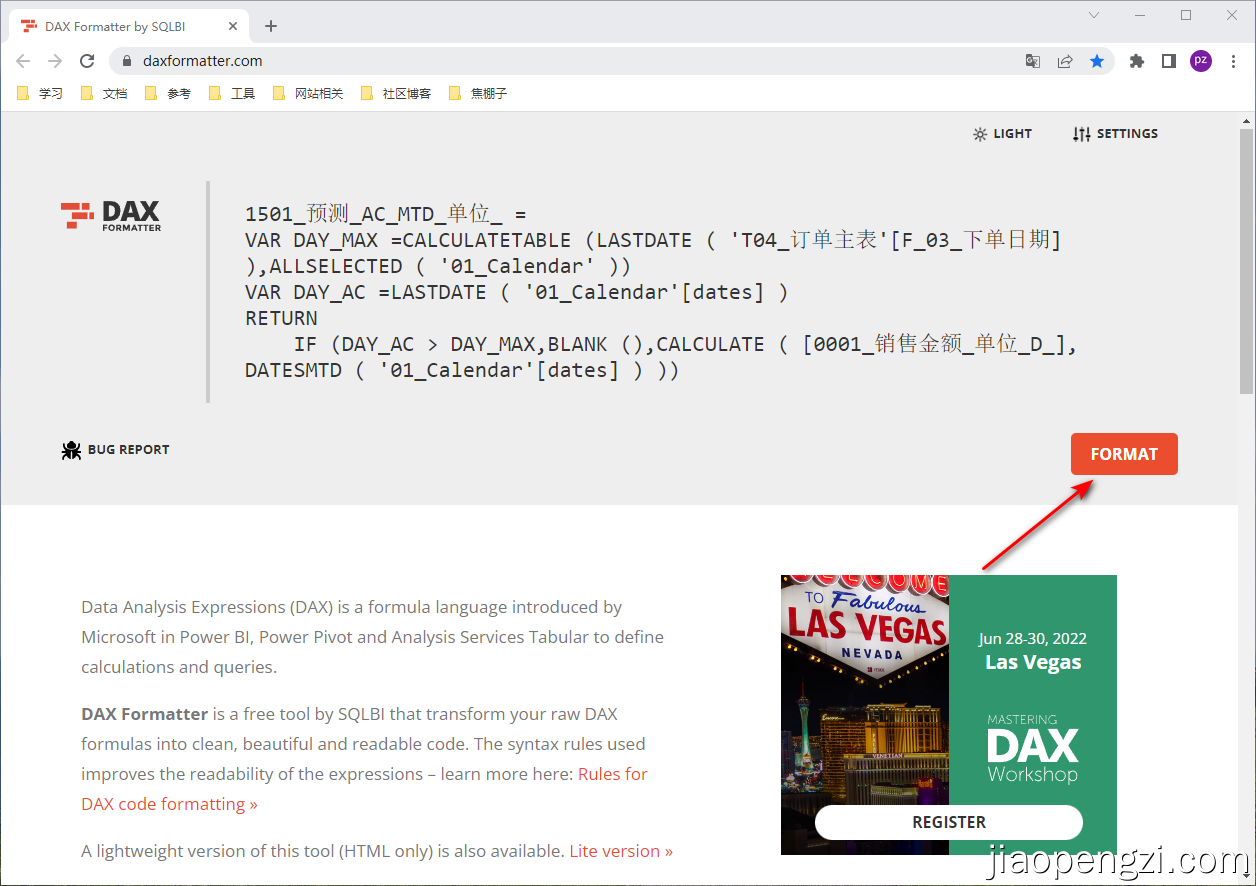Image resolution: width=1256 pixels, height=886 pixels.
Task: Open the tab search chevron dropdown
Action: click(1094, 15)
